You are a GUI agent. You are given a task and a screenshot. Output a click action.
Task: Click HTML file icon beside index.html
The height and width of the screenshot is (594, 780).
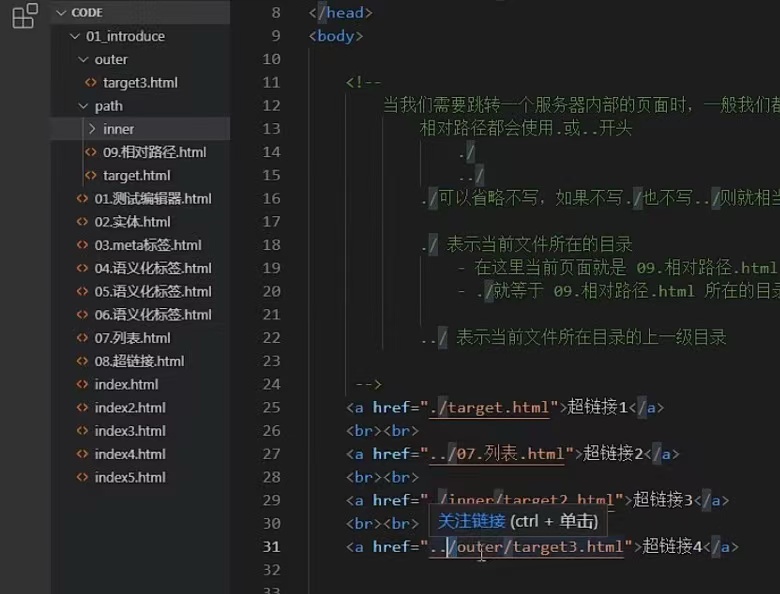click(x=82, y=385)
